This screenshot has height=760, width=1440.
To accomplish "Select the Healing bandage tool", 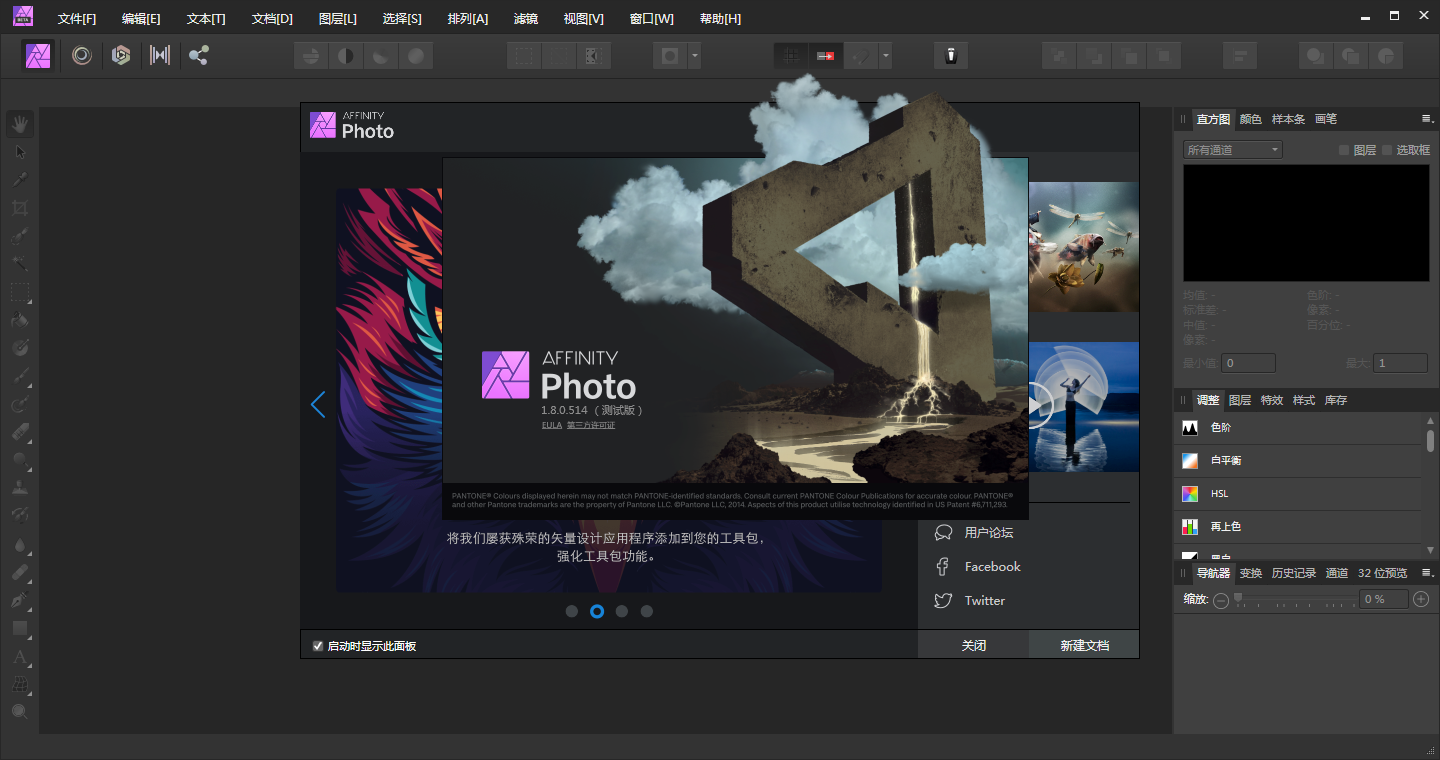I will coord(20,573).
